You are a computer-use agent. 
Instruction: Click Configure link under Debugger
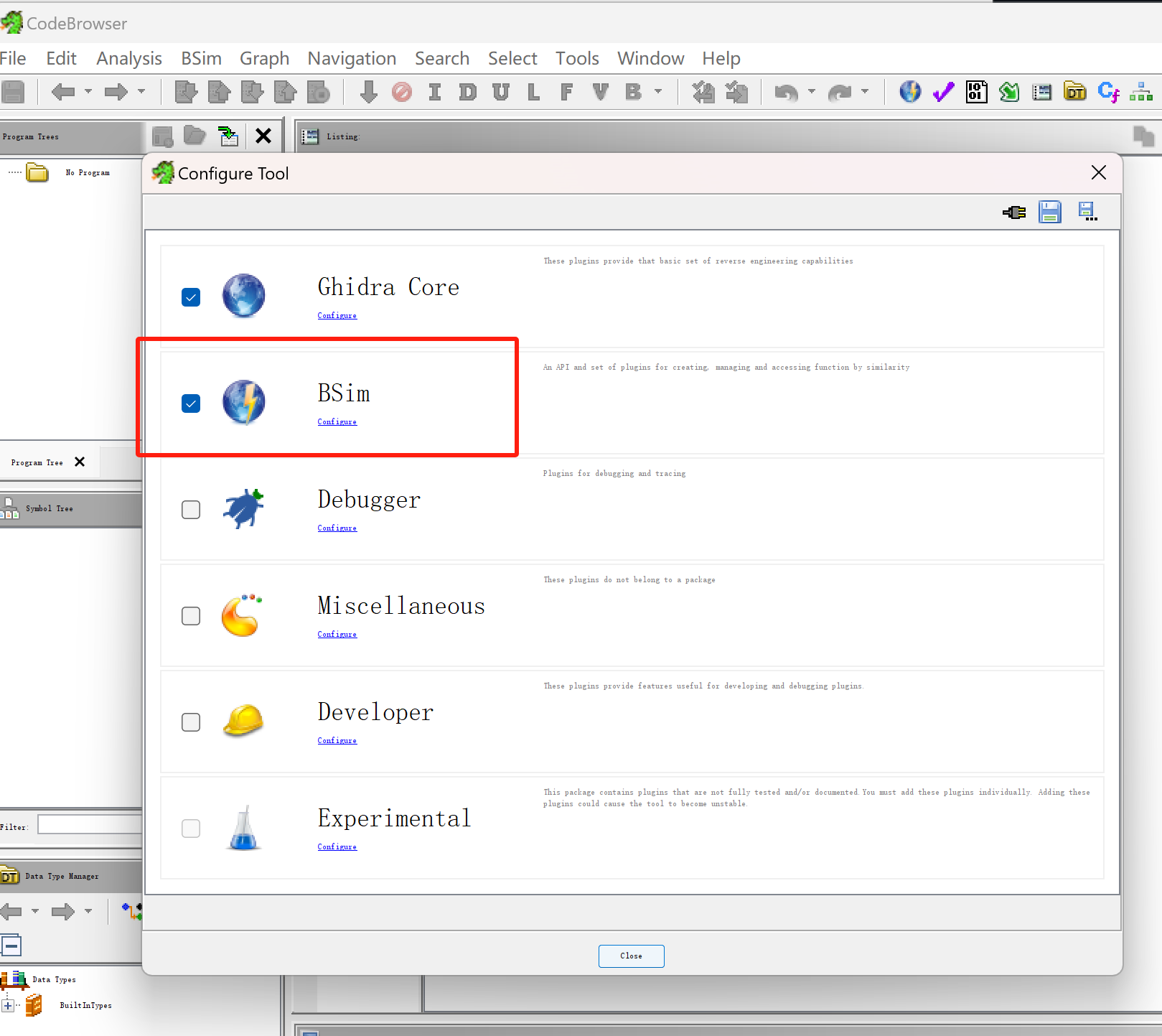click(337, 528)
